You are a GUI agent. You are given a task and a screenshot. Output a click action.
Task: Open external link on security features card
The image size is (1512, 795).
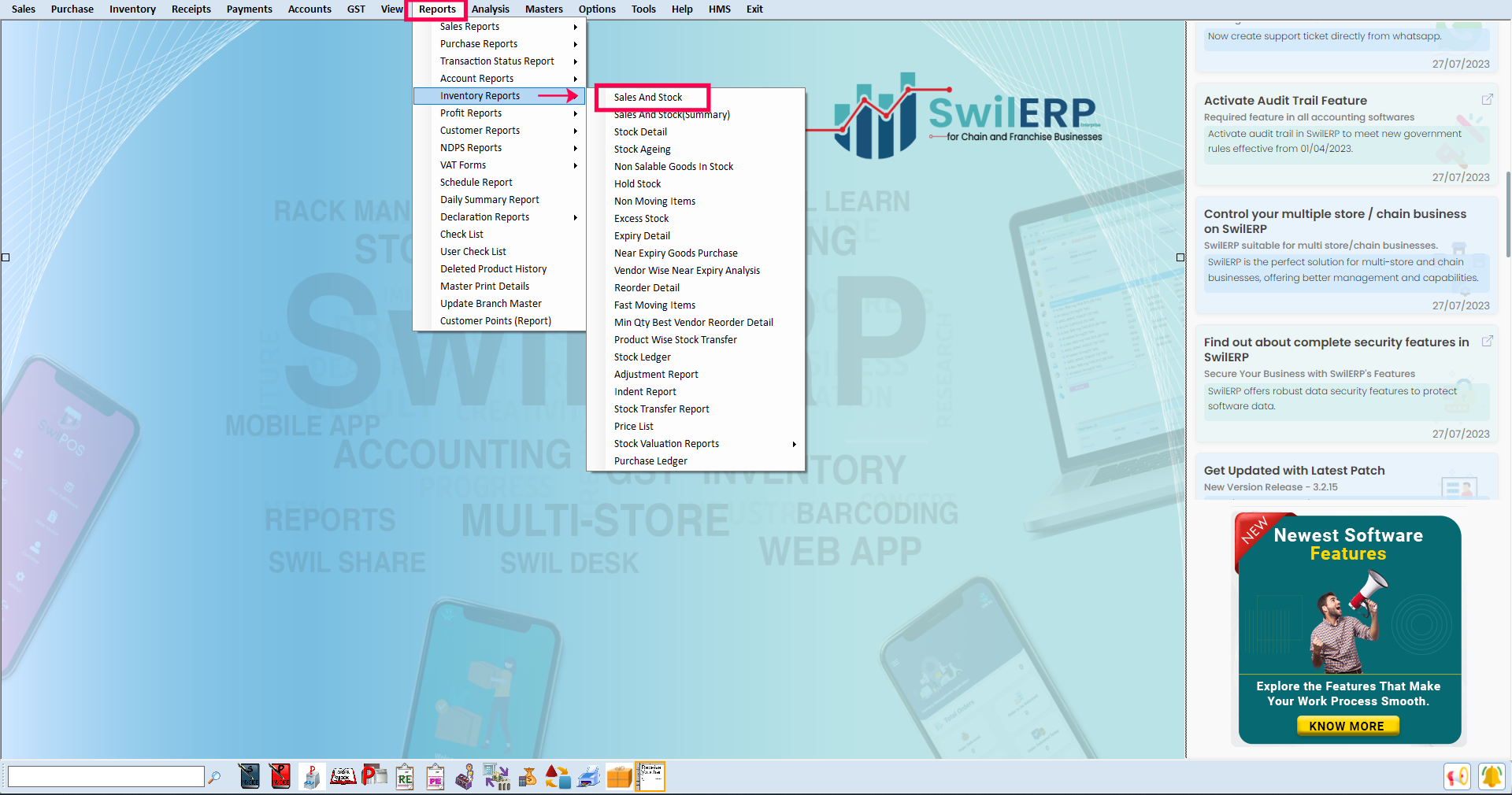coord(1487,342)
